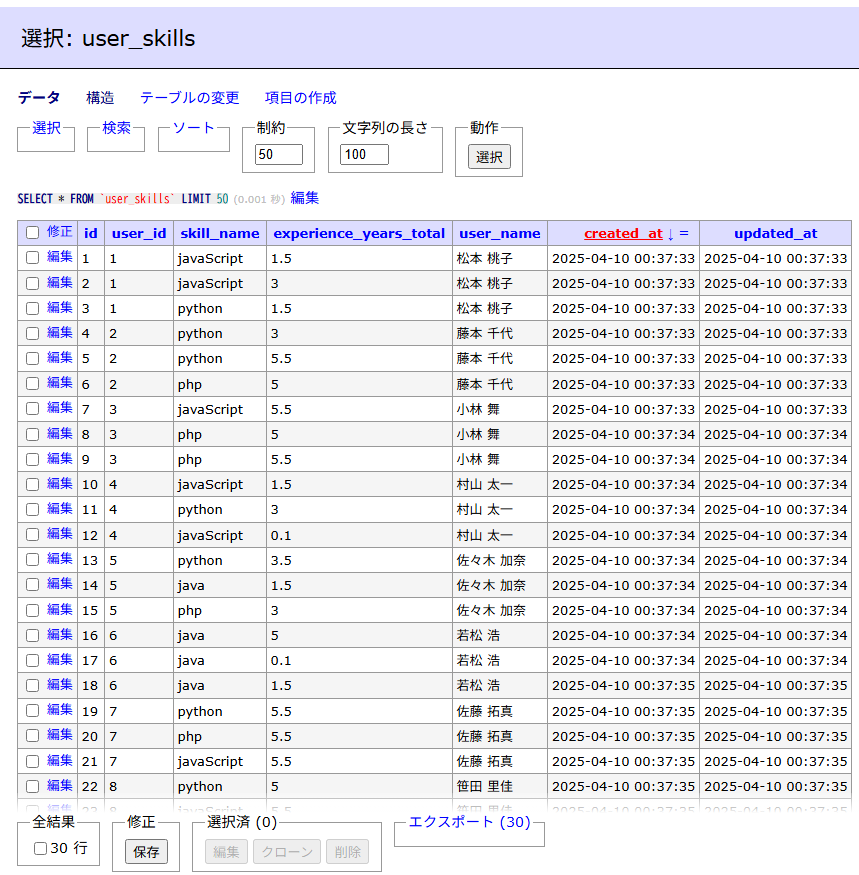859x875 pixels.
Task: Click the 編集 link next to SQL query
Action: (x=304, y=198)
